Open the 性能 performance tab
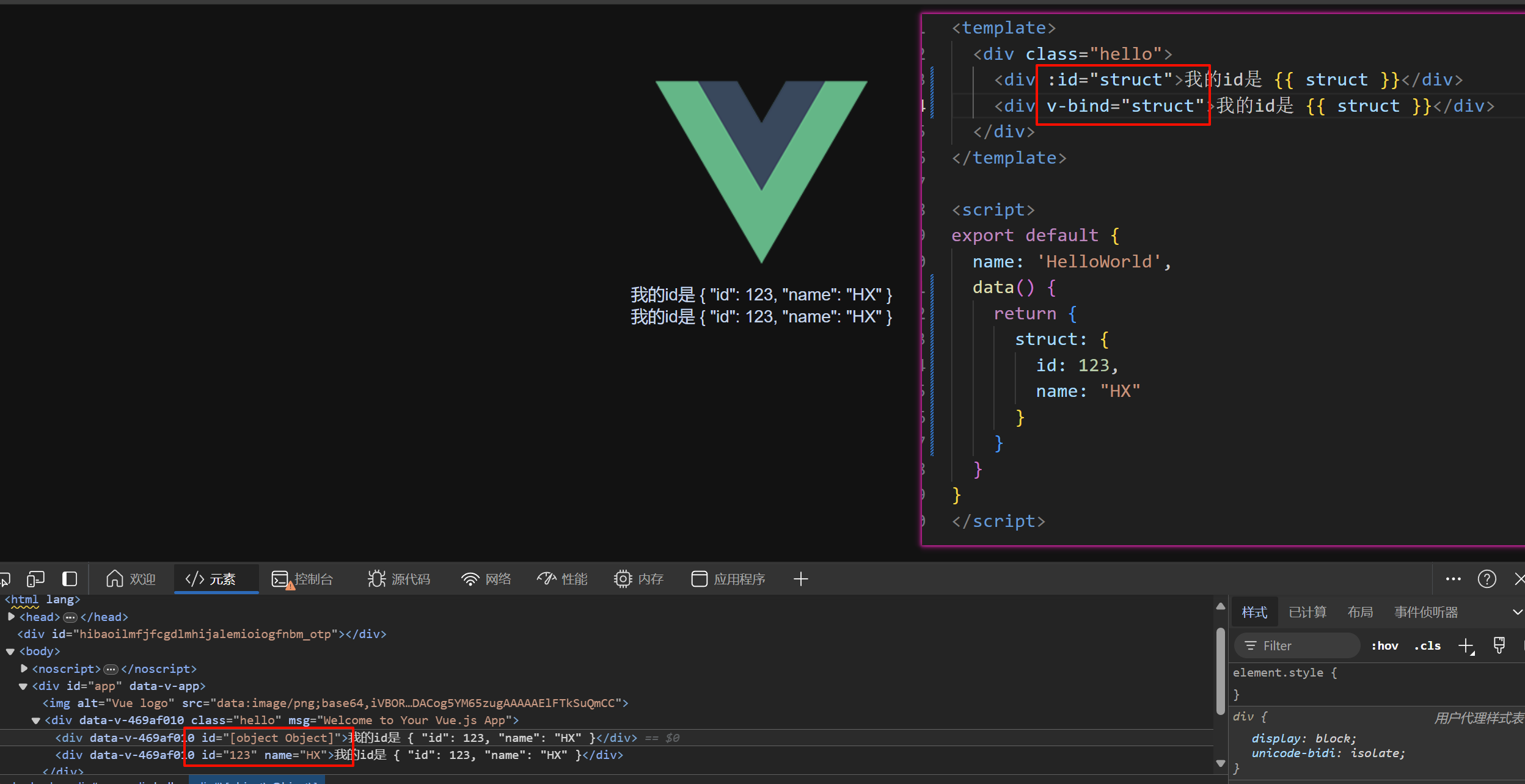Screen dimensions: 1525x784 tap(562, 579)
